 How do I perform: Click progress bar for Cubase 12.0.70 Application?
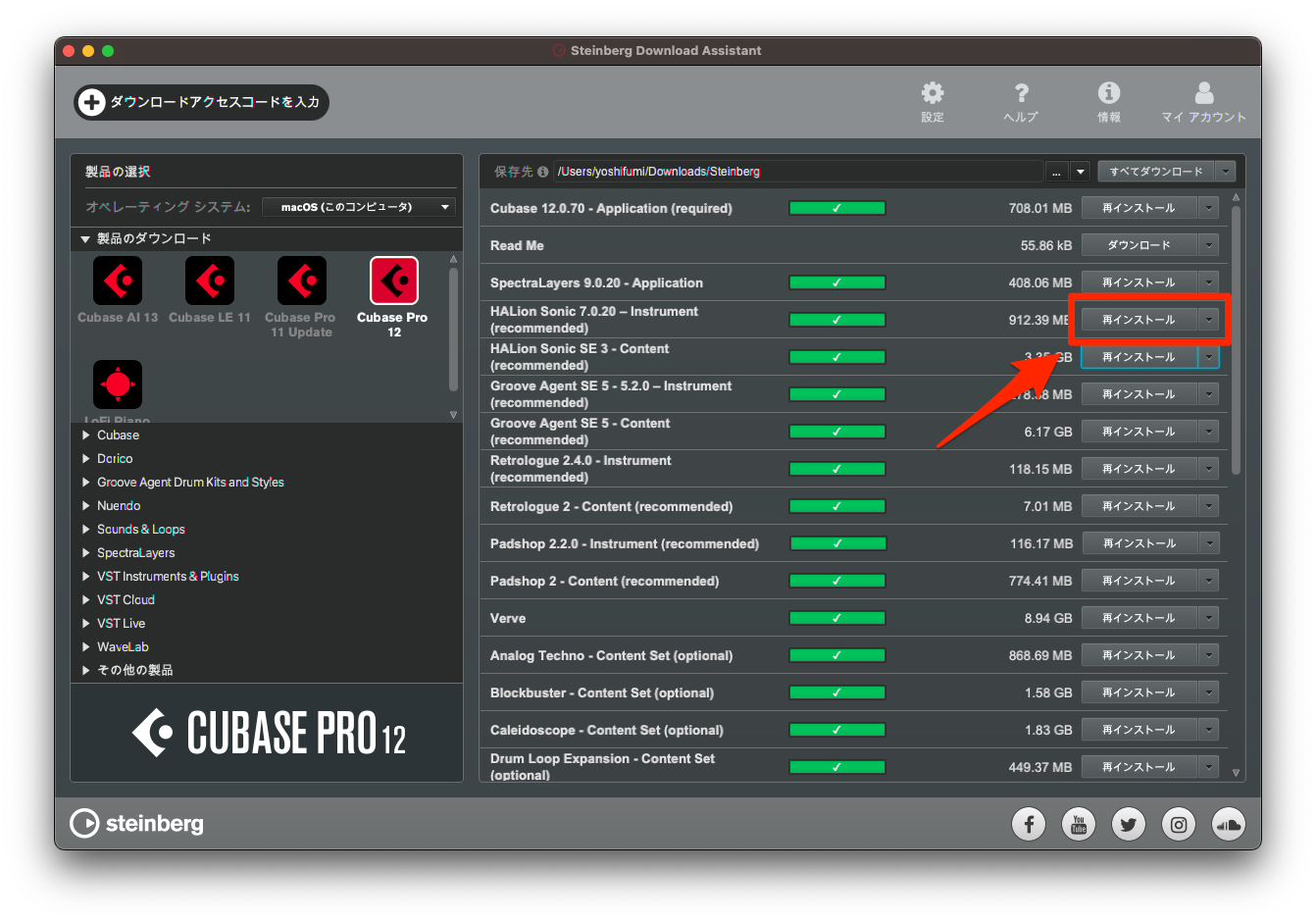coord(837,208)
